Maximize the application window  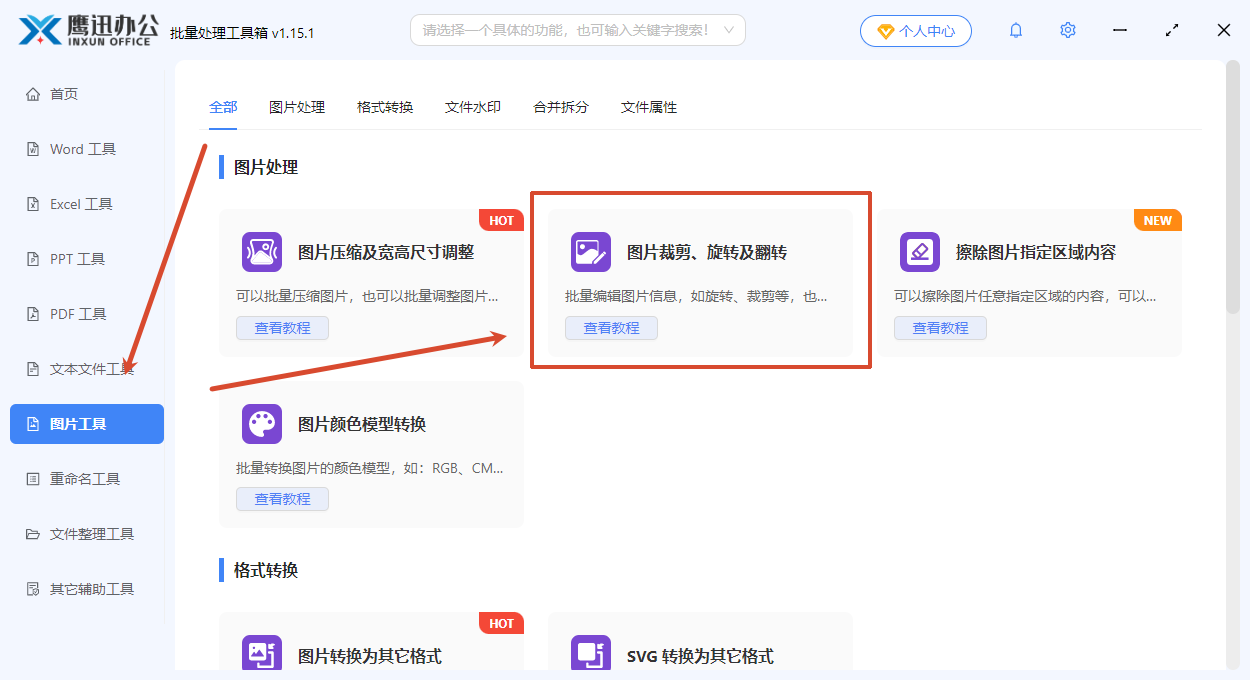point(1172,30)
